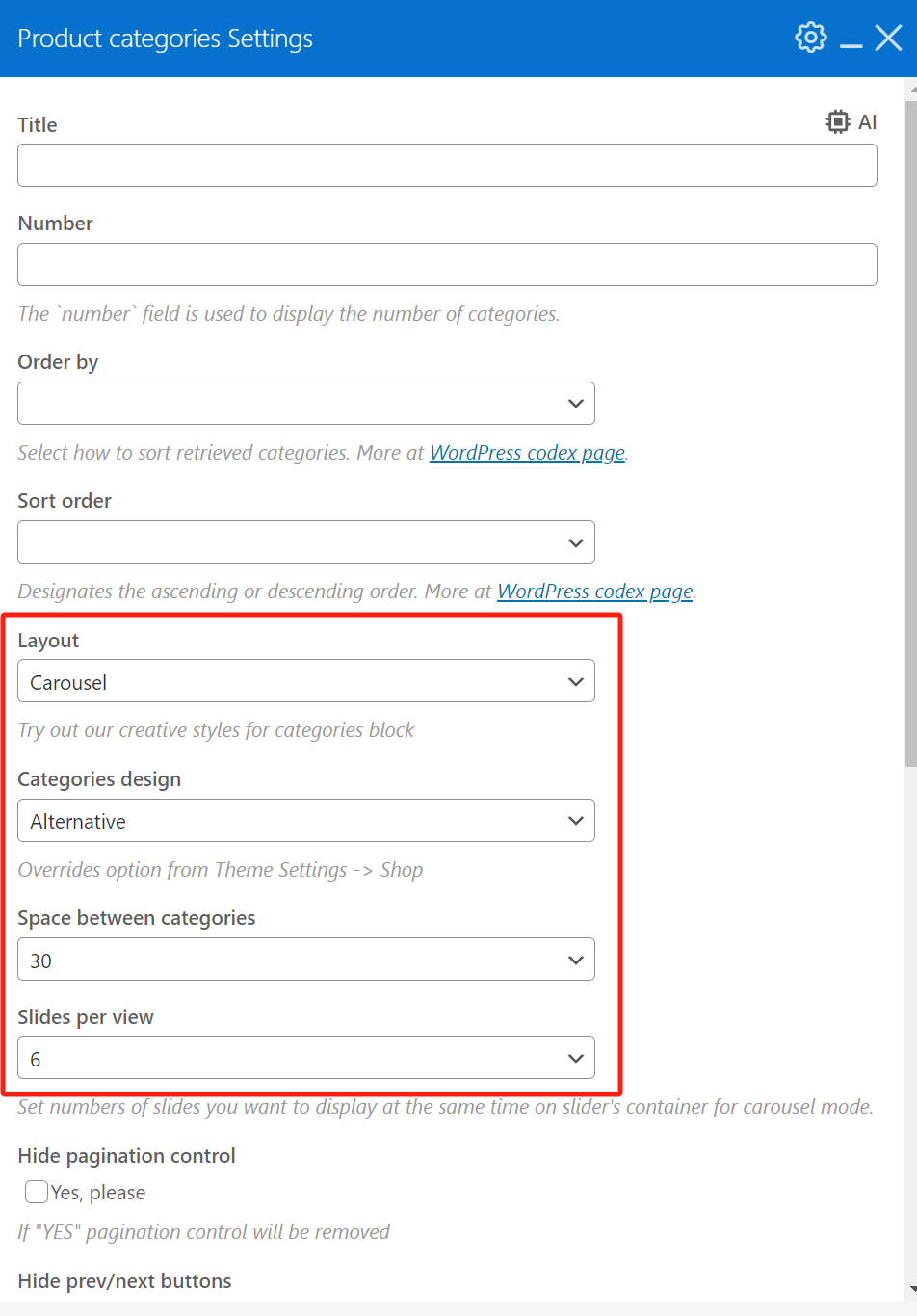Click the AI label next to Title
Image resolution: width=917 pixels, height=1316 pixels.
pos(868,122)
